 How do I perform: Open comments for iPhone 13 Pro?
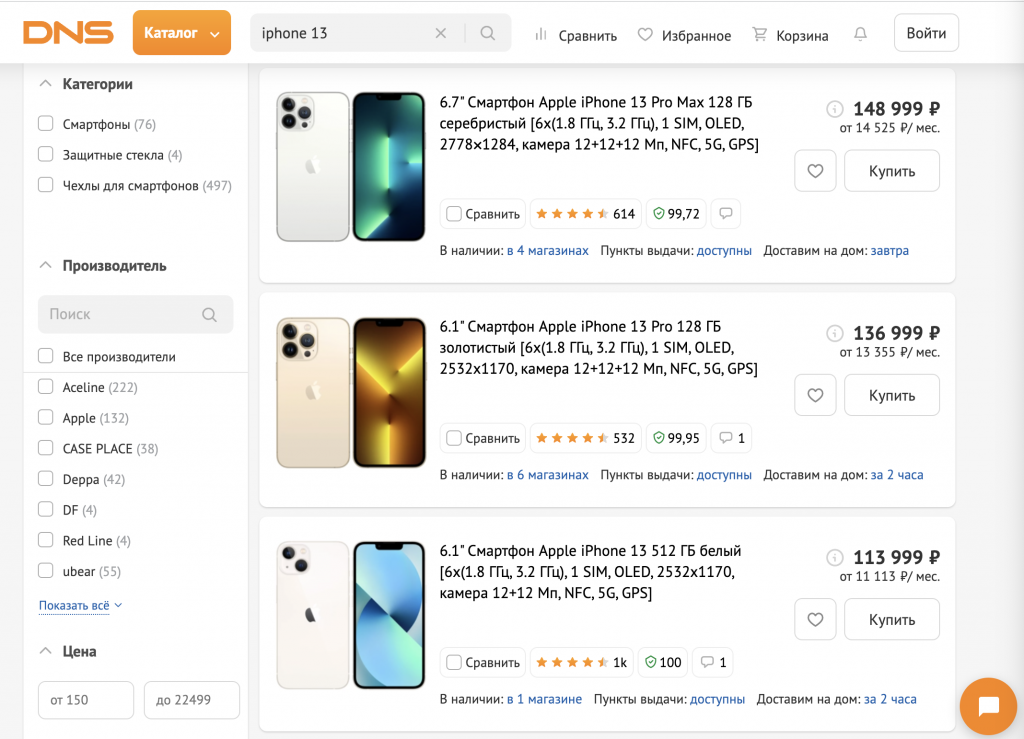[731, 438]
